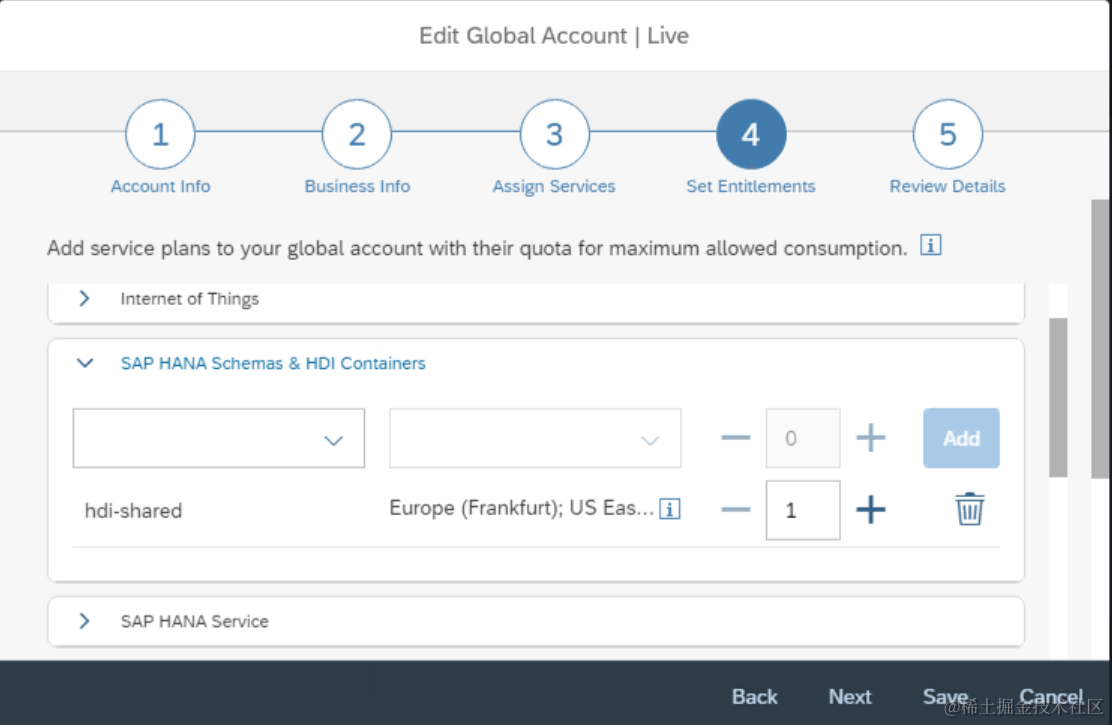Click the hdi-shared plan name
Screen dimensions: 1112x725
(x=133, y=511)
